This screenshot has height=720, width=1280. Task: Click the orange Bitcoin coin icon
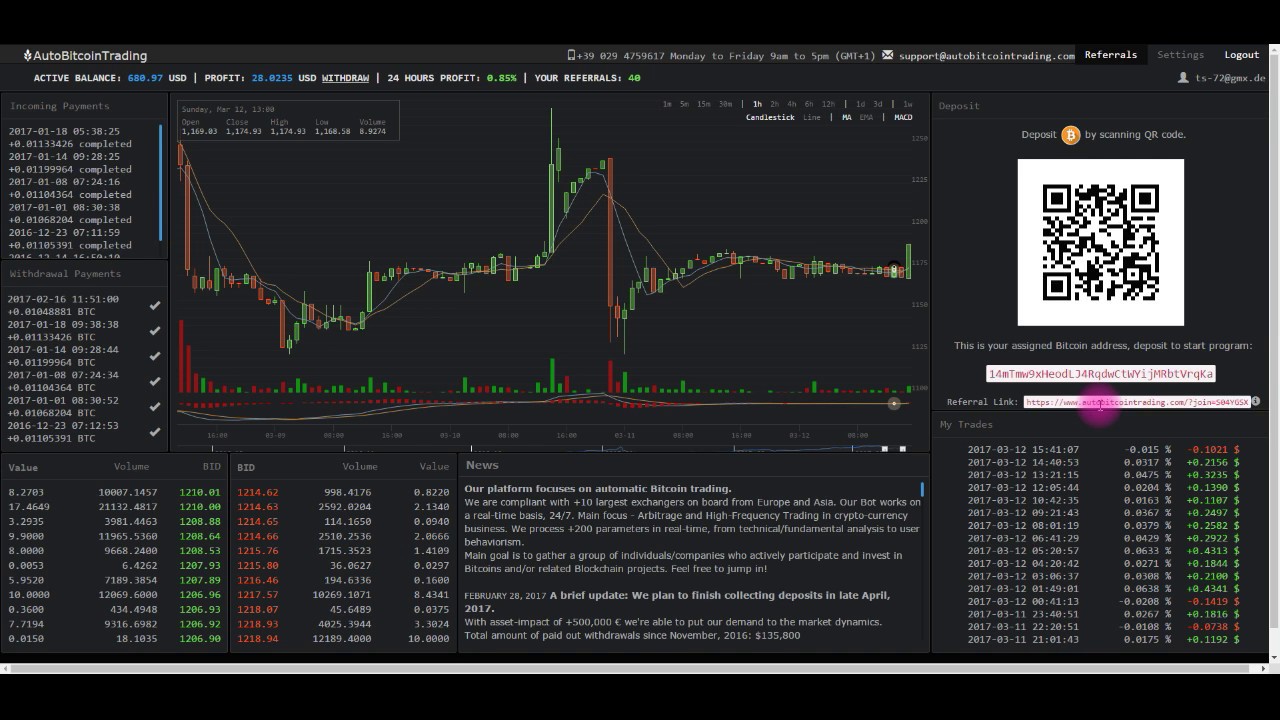point(1071,135)
